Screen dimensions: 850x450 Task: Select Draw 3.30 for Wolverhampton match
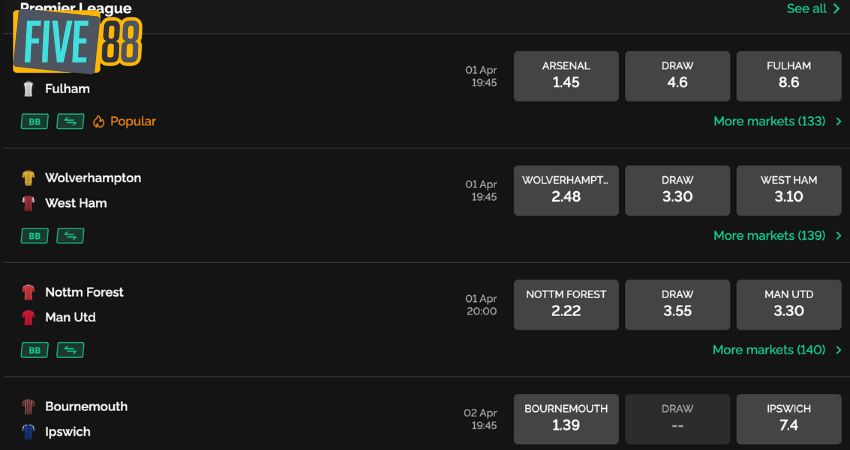click(677, 191)
